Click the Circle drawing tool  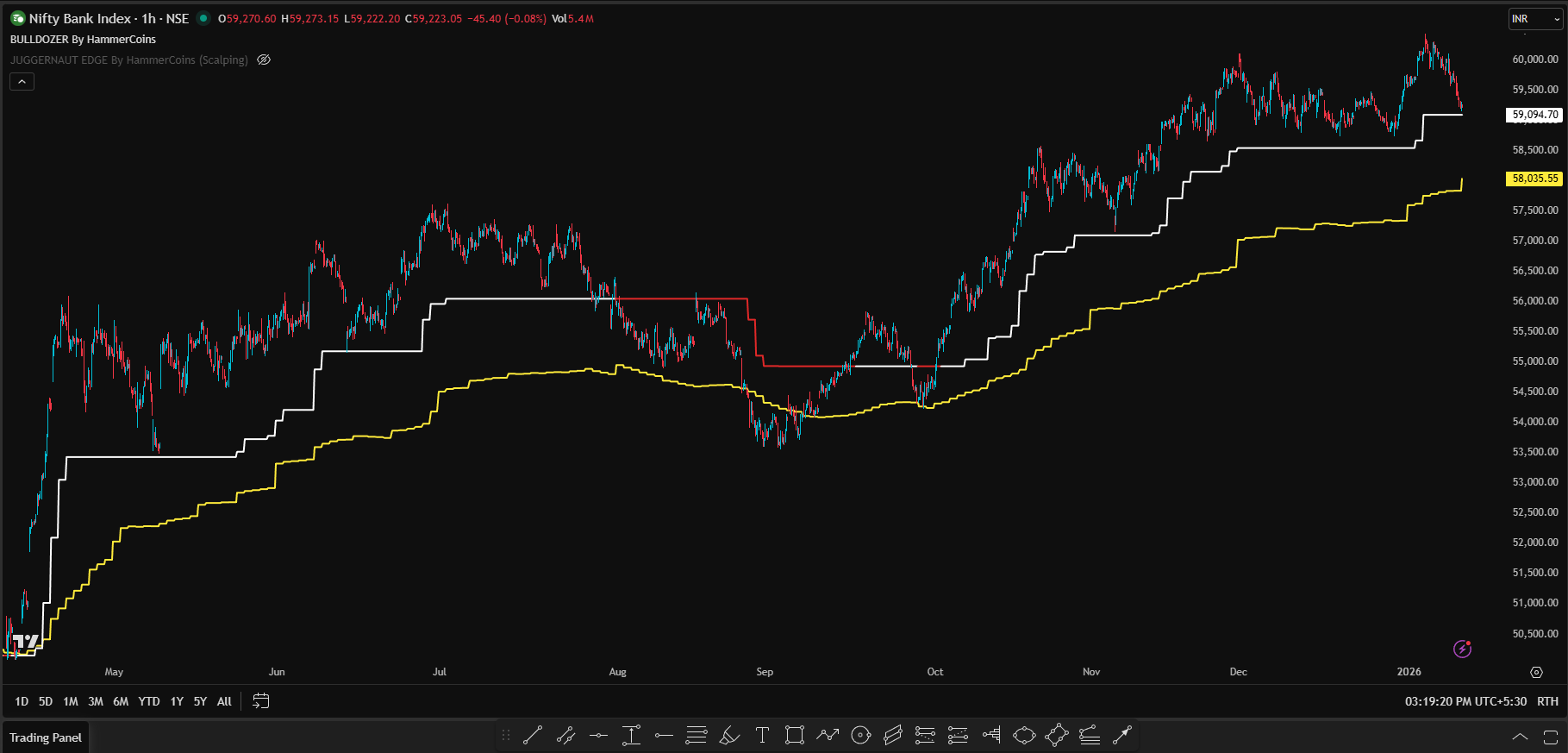[x=860, y=735]
